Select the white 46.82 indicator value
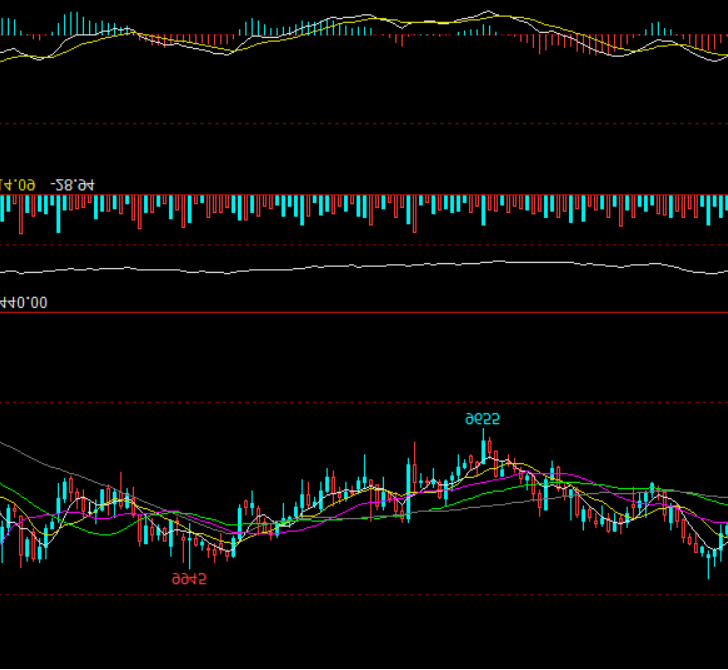Image resolution: width=728 pixels, height=670 pixels. click(x=74, y=185)
